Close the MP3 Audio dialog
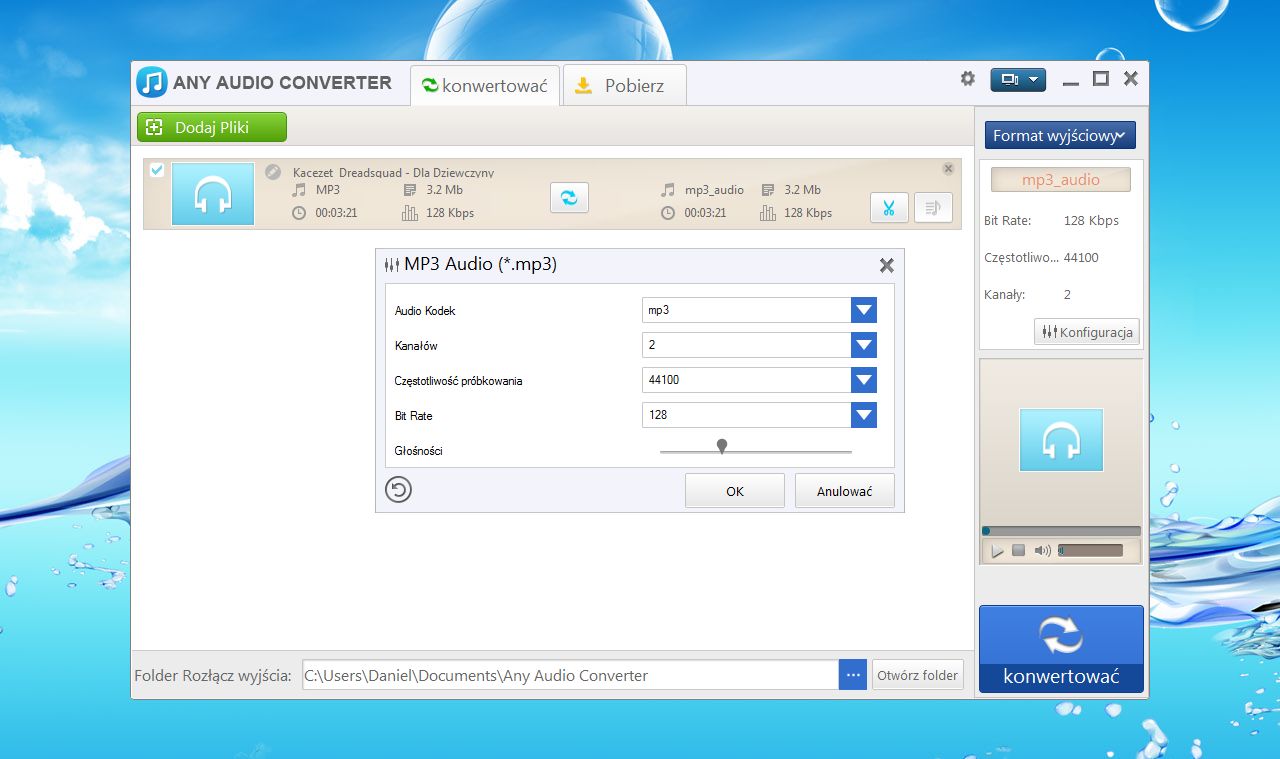The width and height of the screenshot is (1280, 759). click(886, 265)
